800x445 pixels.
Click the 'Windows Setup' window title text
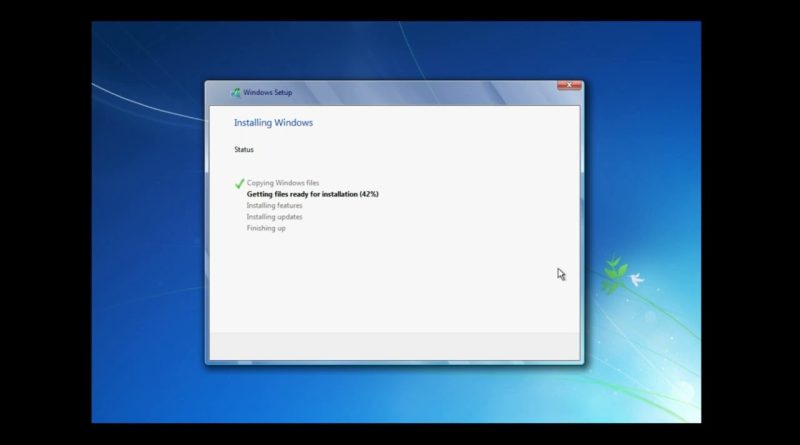pyautogui.click(x=267, y=92)
